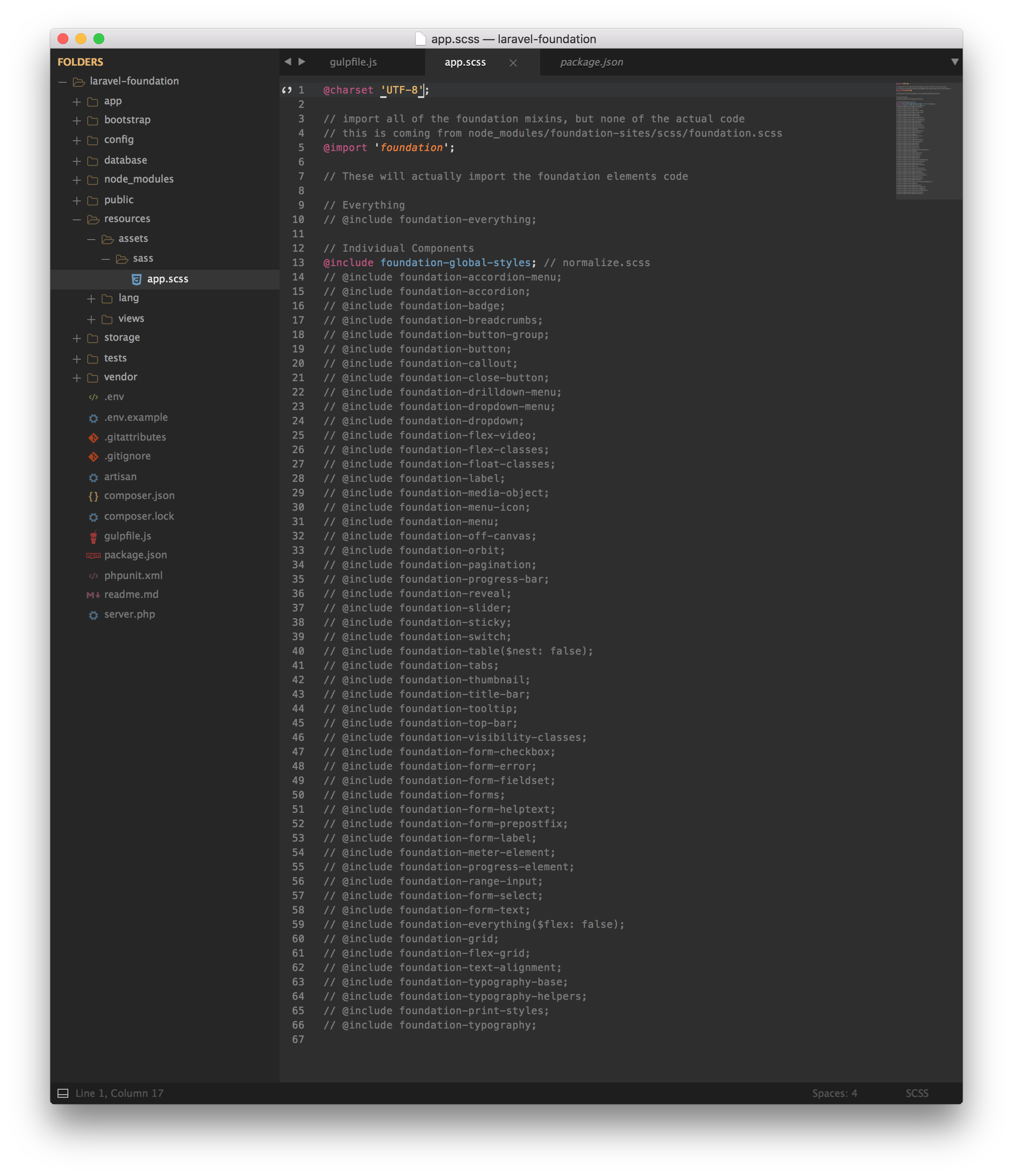The image size is (1013, 1176).
Task: Open the tab overflow dropdown arrow
Action: 955,62
